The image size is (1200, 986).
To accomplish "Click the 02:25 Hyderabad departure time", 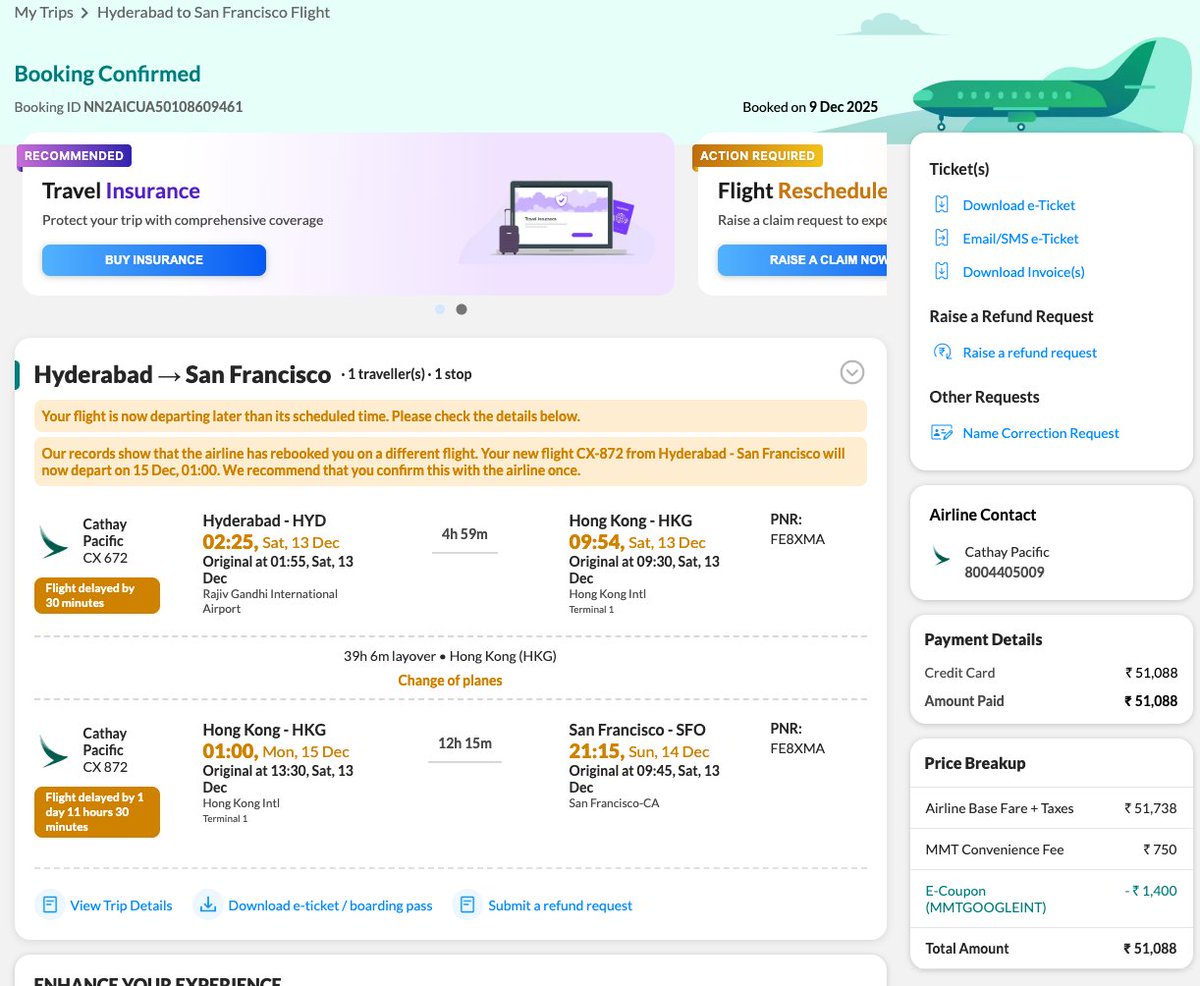I will coord(230,542).
